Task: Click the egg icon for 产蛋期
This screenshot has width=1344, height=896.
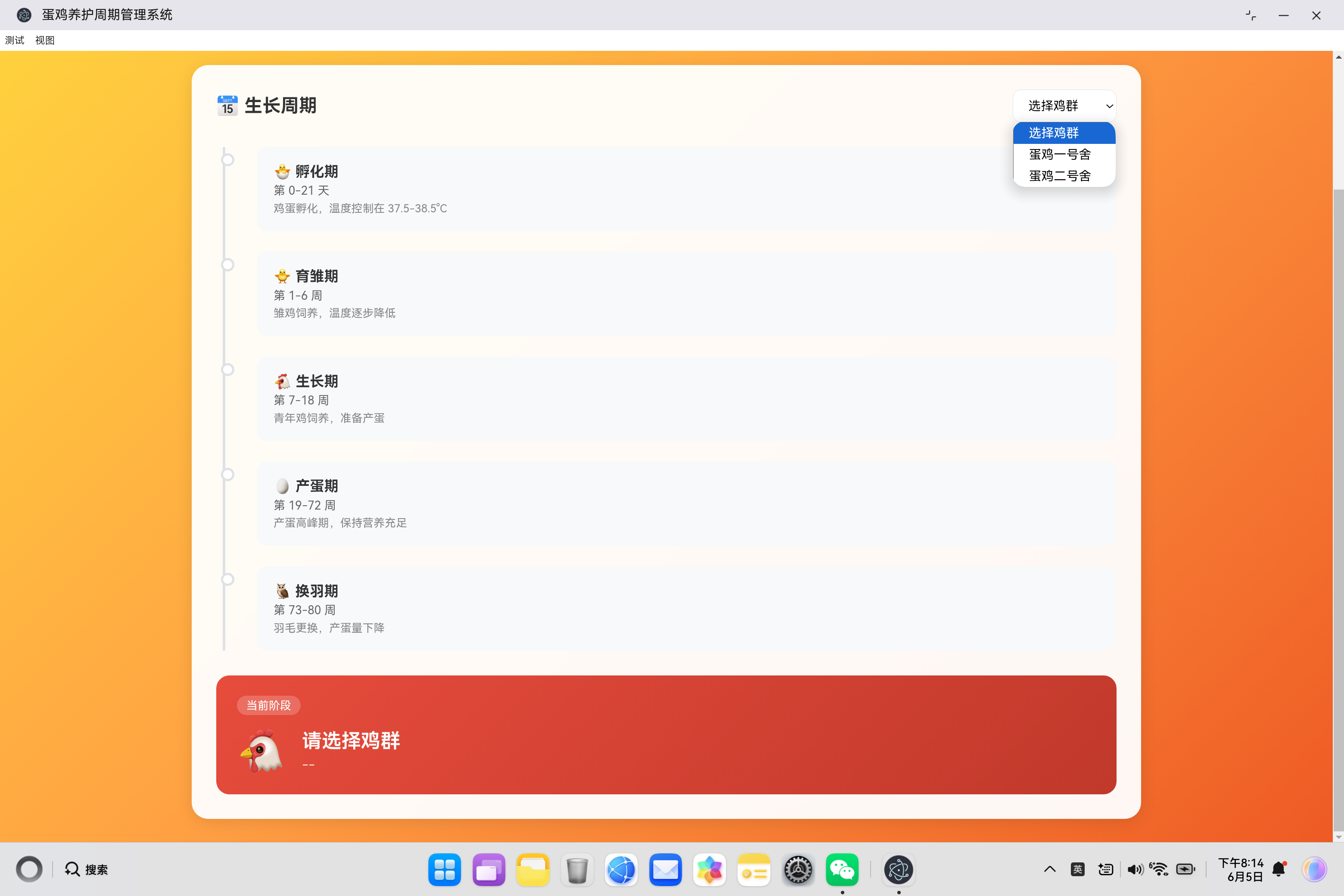Action: [x=282, y=486]
